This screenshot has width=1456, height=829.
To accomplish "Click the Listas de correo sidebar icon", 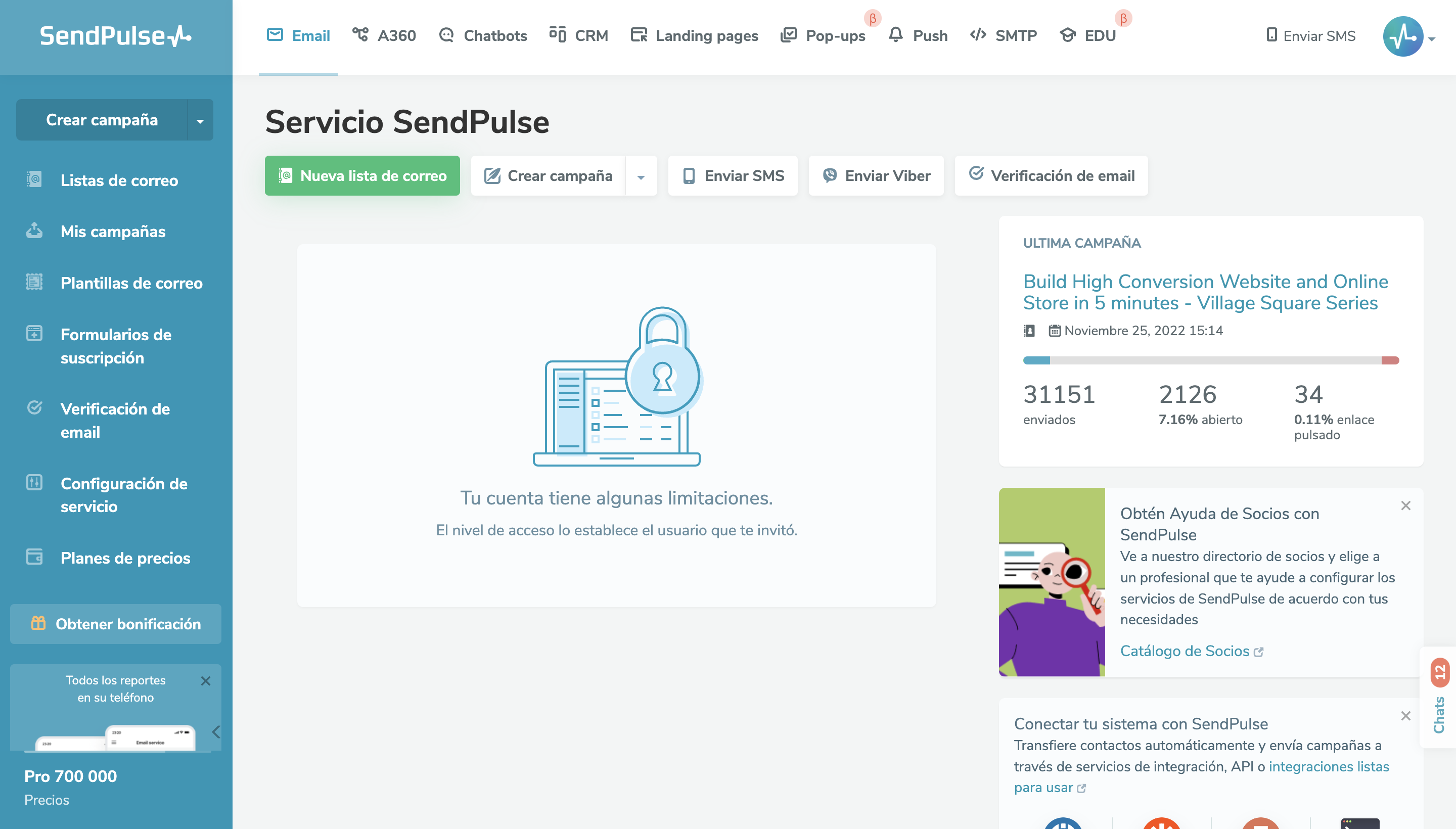I will pyautogui.click(x=34, y=180).
